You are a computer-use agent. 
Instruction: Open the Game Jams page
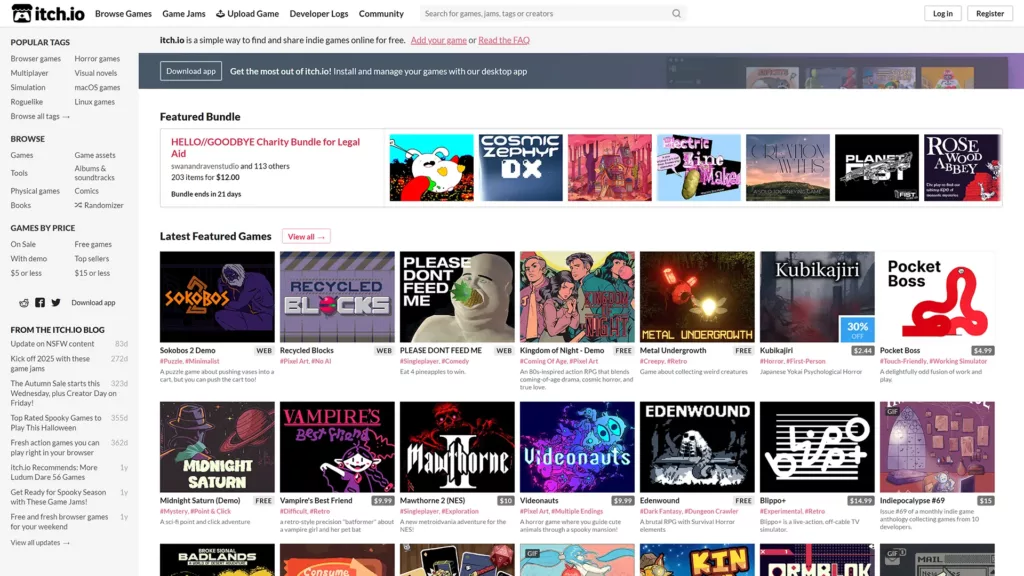(x=183, y=13)
